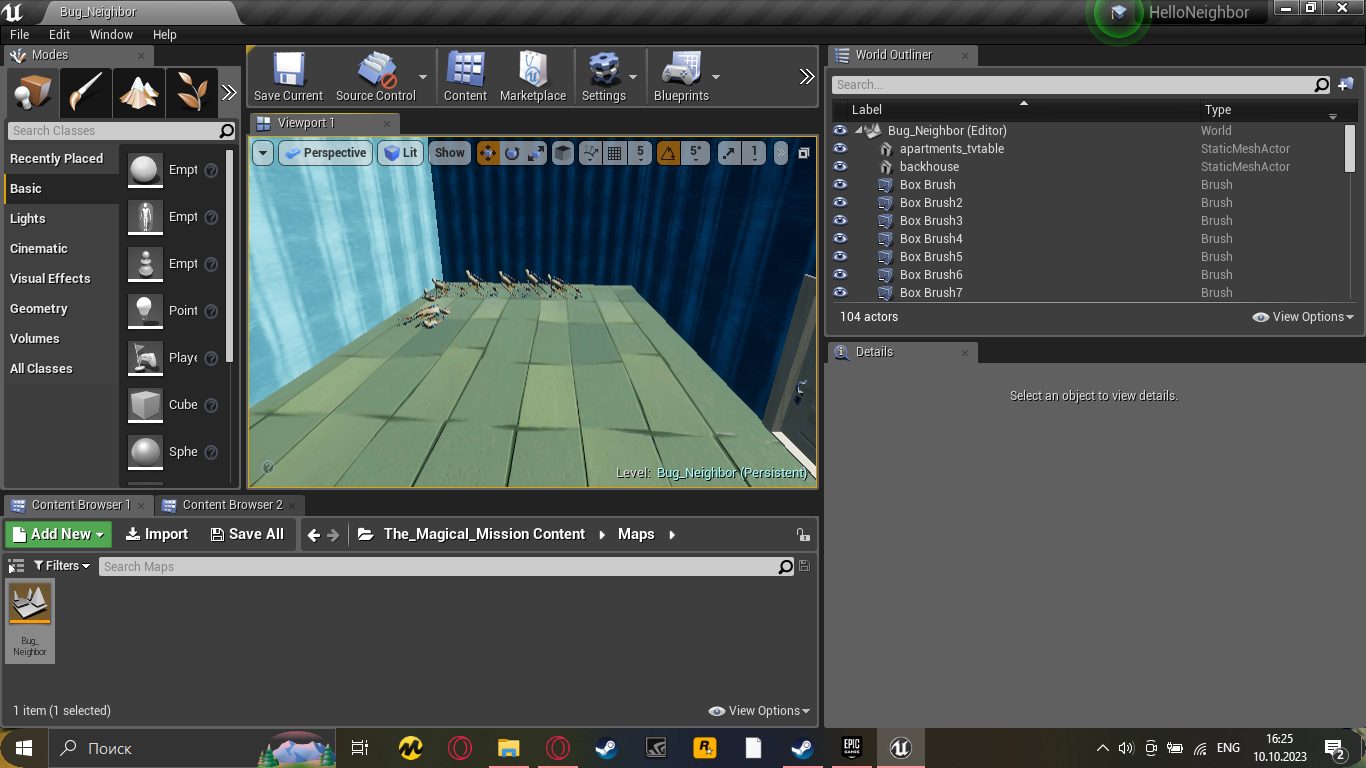Viewport: 1366px width, 768px height.
Task: Expand the main toolbar overflow chevron
Action: coord(807,77)
